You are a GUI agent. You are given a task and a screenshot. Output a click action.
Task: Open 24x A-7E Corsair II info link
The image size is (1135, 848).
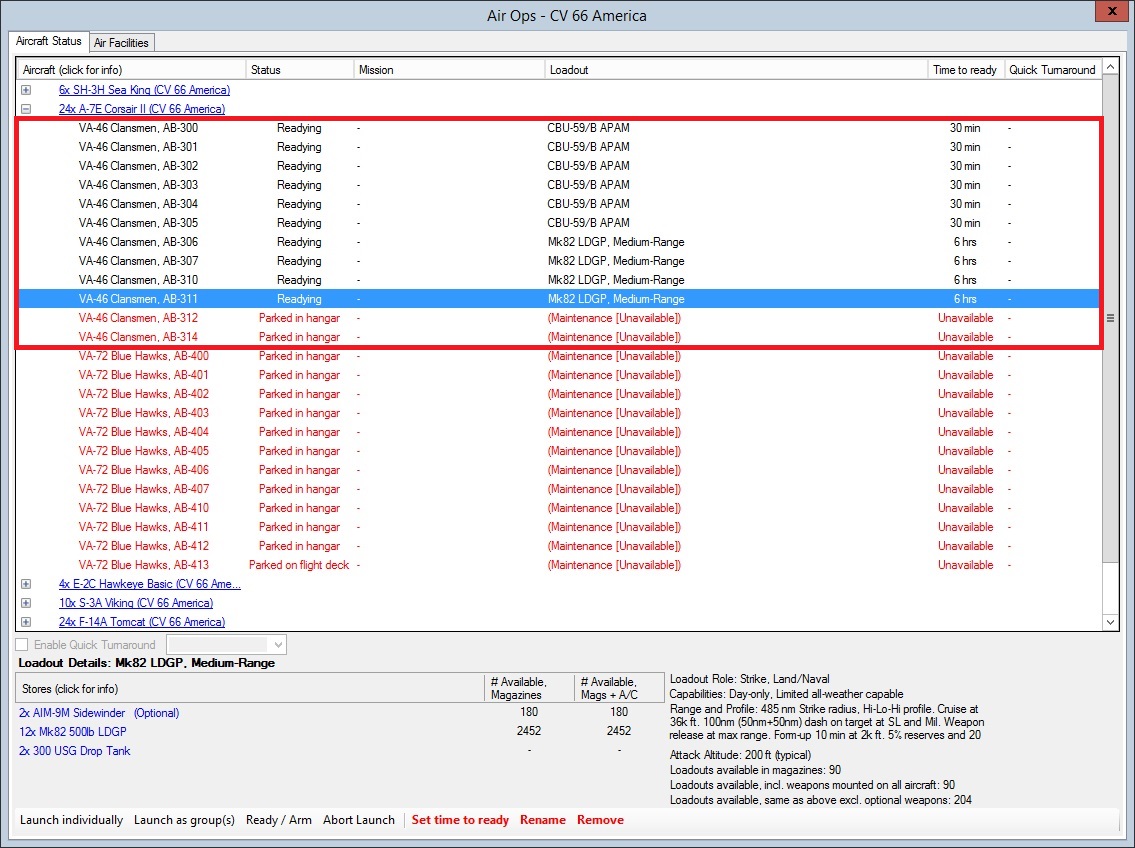tap(142, 109)
